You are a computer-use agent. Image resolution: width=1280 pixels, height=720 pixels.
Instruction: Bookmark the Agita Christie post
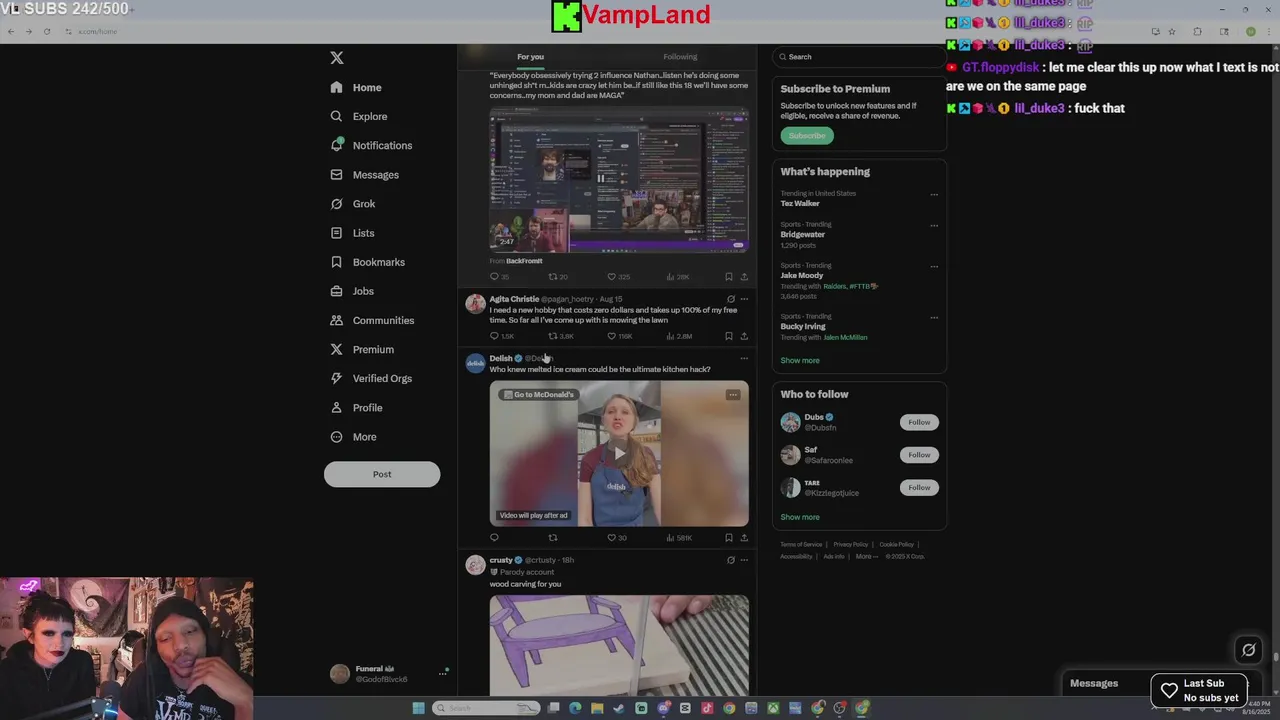(x=729, y=336)
